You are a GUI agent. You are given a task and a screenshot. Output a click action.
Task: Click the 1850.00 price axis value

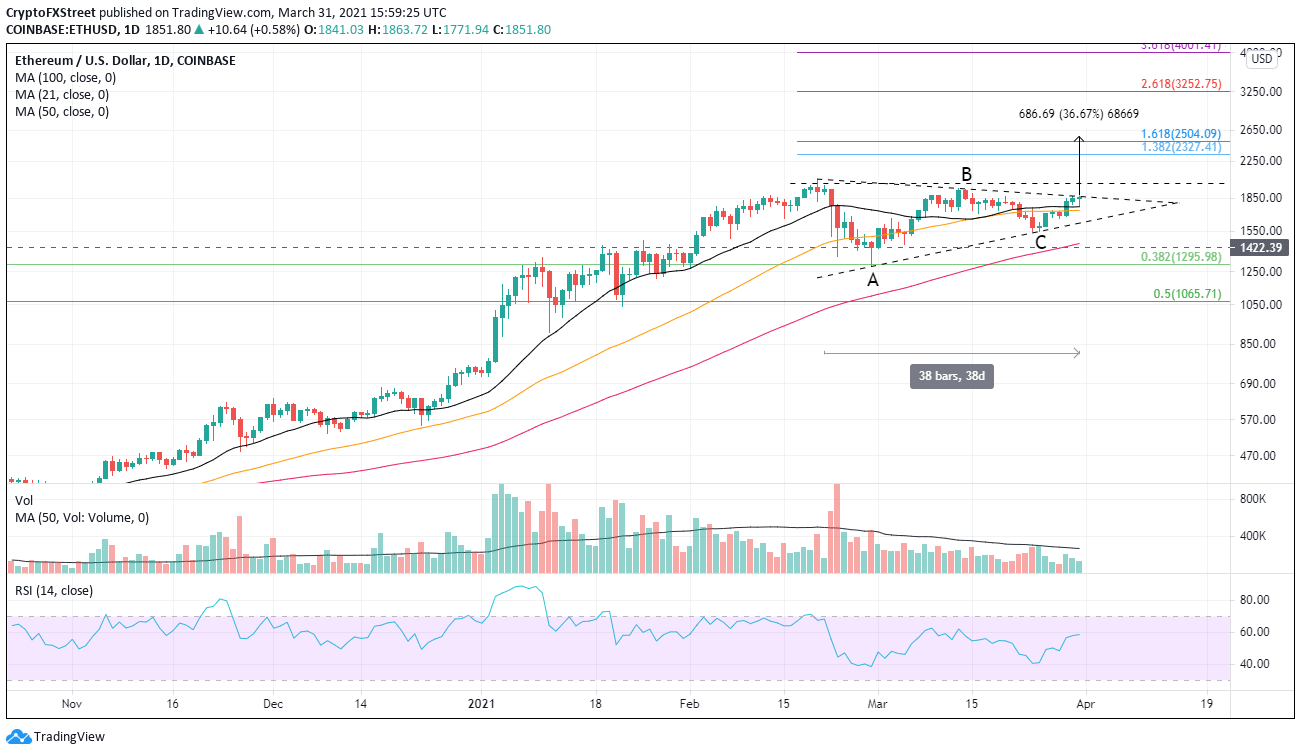(1261, 198)
